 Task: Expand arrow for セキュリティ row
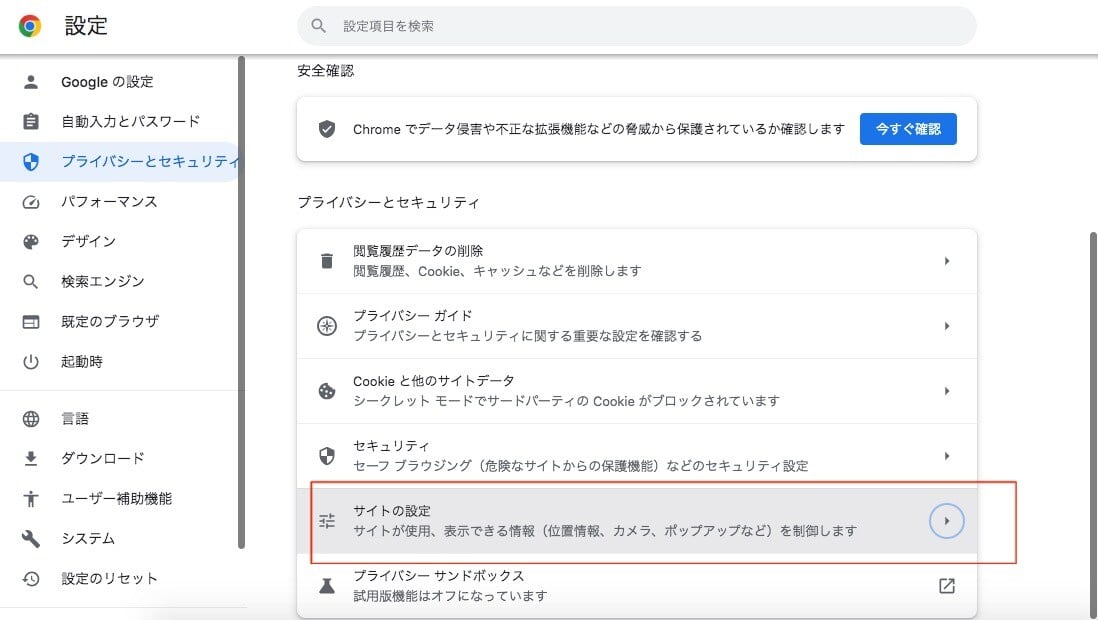point(947,457)
